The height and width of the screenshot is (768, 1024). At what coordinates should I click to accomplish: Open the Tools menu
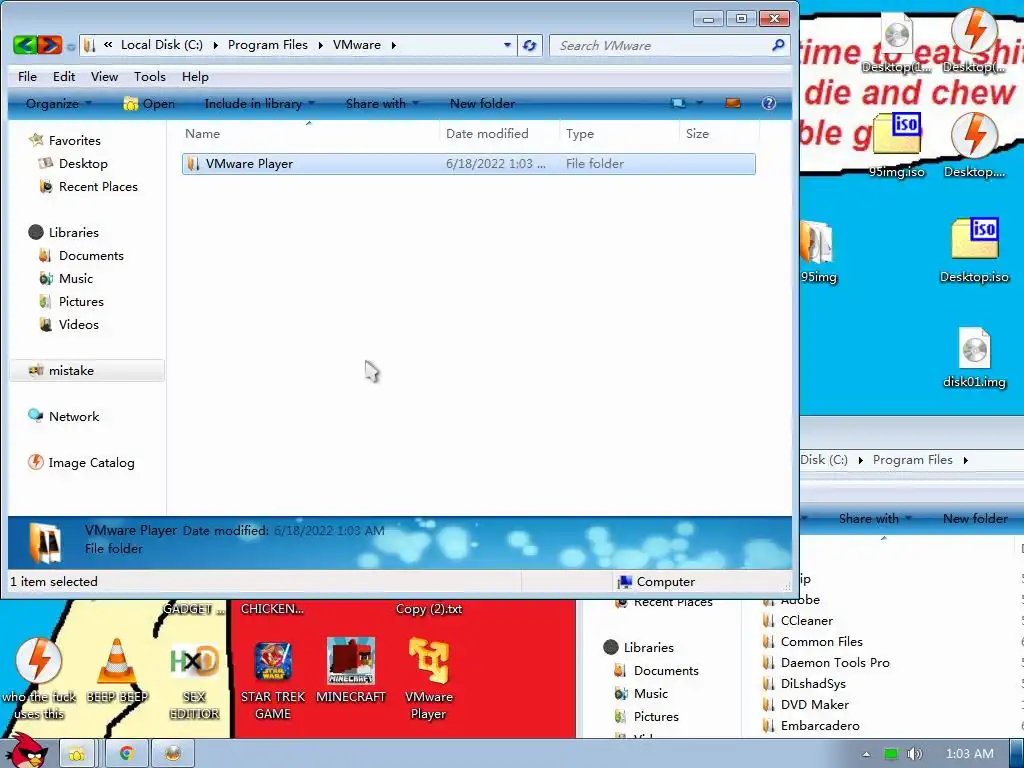tap(150, 76)
